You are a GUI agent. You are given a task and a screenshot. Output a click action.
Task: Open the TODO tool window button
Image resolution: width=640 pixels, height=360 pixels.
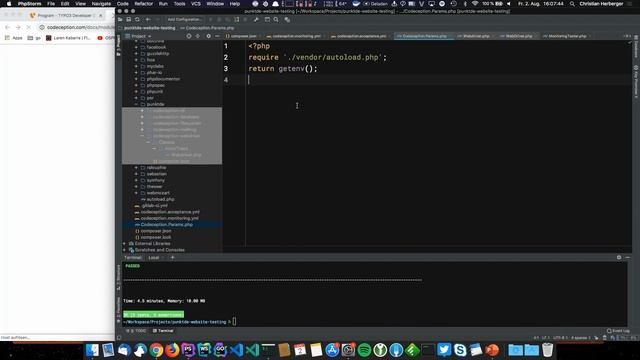click(136, 331)
